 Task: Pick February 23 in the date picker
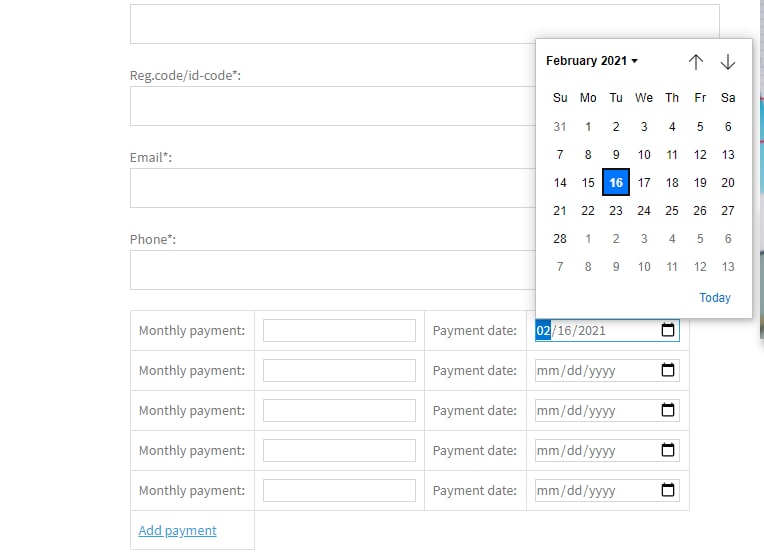pos(616,210)
